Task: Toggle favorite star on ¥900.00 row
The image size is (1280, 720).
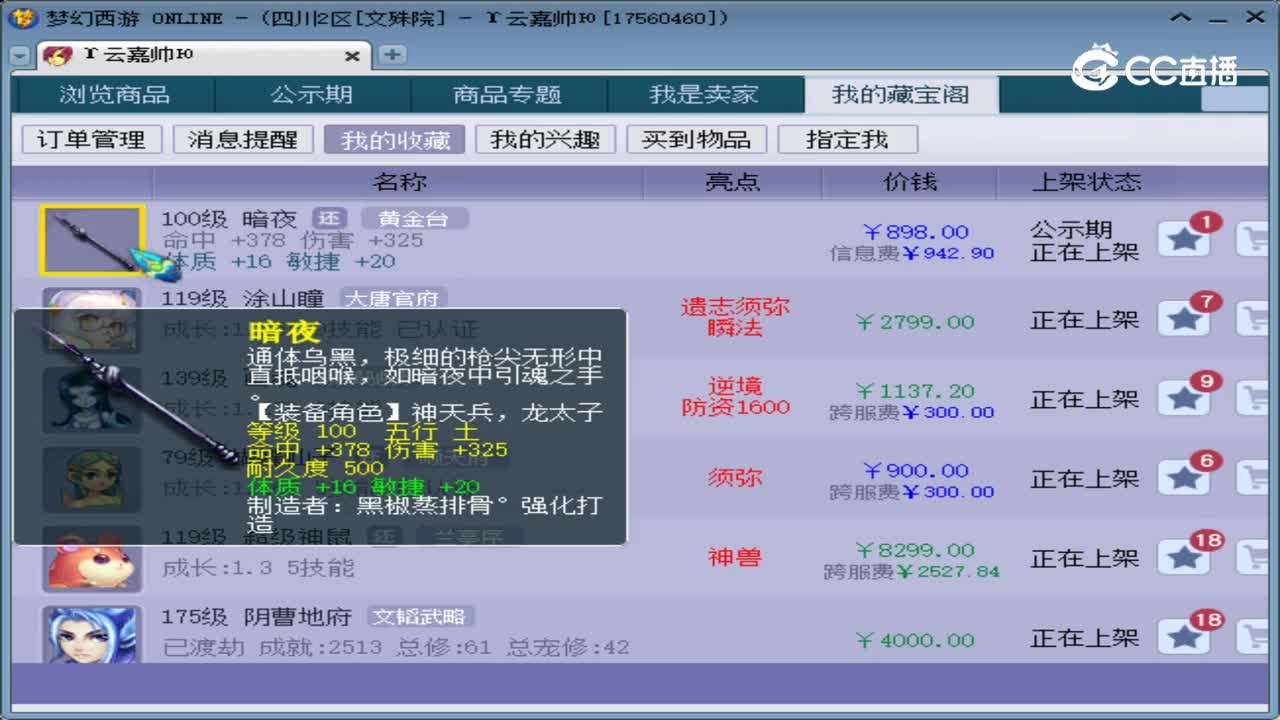Action: point(1184,478)
